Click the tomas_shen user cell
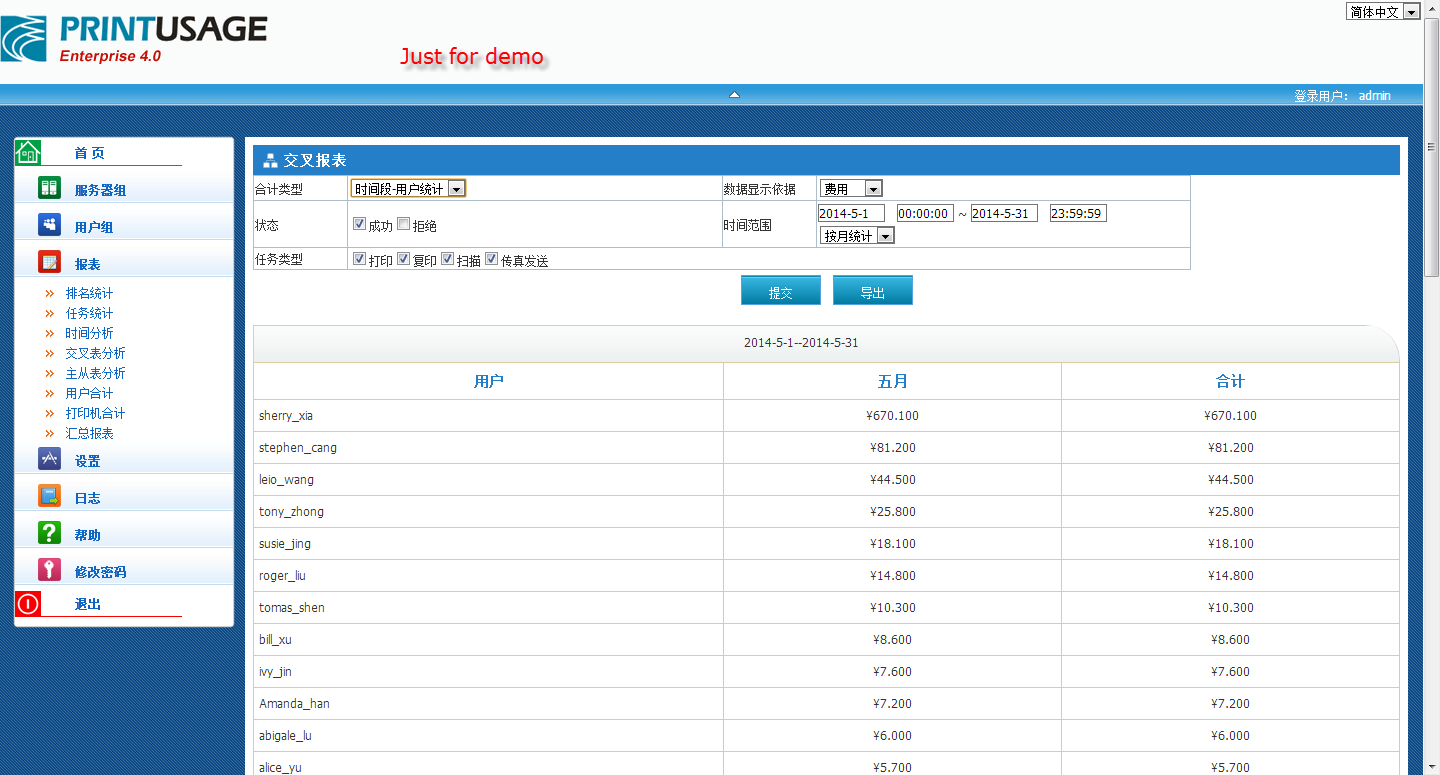Screen dimensions: 1440x775 pos(488,608)
